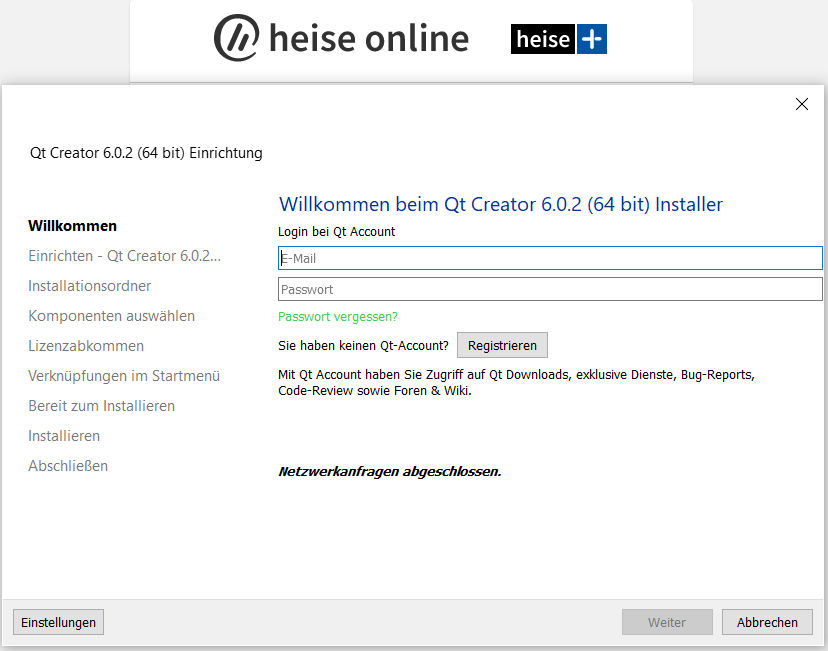Click the heise online logo
The height and width of the screenshot is (651, 828).
341,38
